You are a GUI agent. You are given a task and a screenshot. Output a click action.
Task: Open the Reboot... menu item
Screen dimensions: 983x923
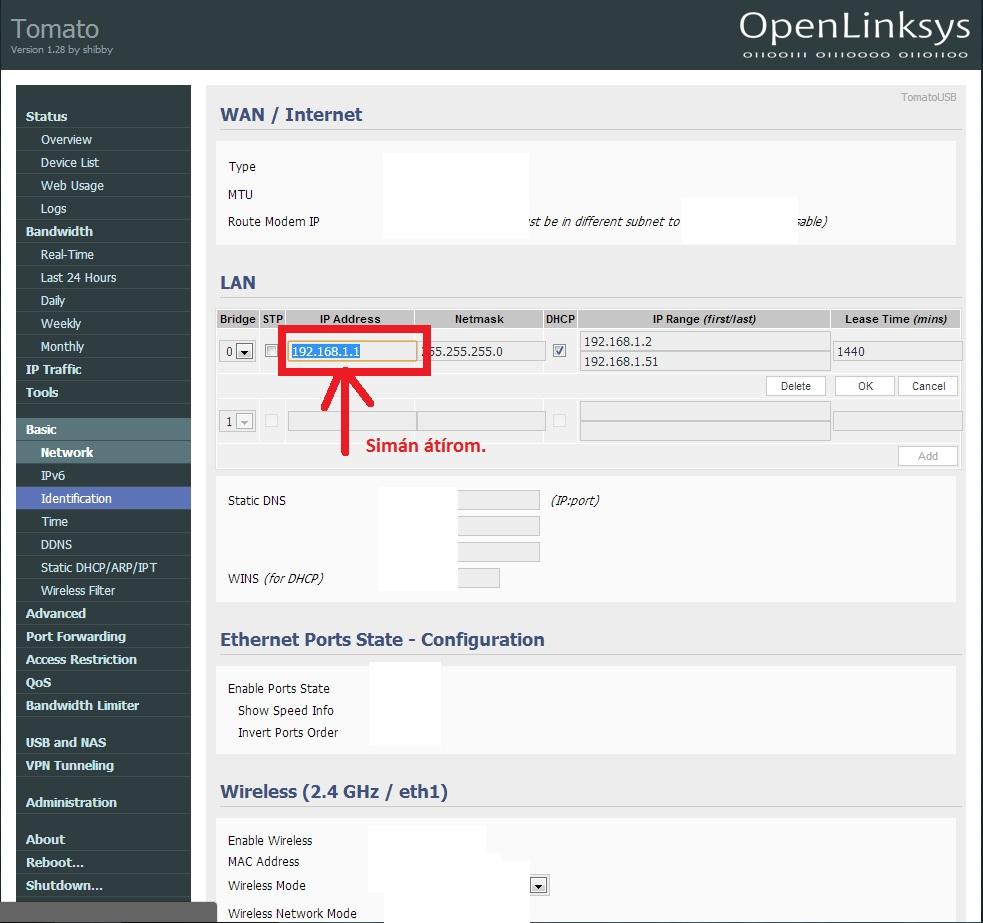coord(55,862)
